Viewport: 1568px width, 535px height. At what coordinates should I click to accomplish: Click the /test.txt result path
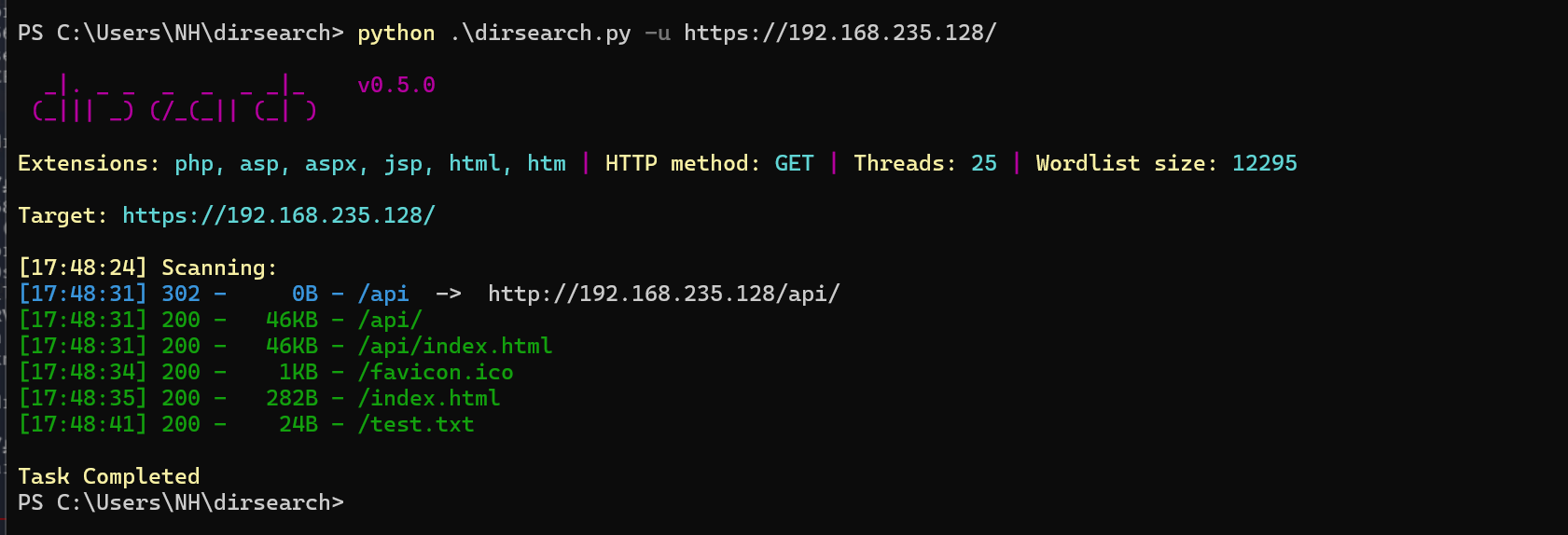[x=416, y=424]
